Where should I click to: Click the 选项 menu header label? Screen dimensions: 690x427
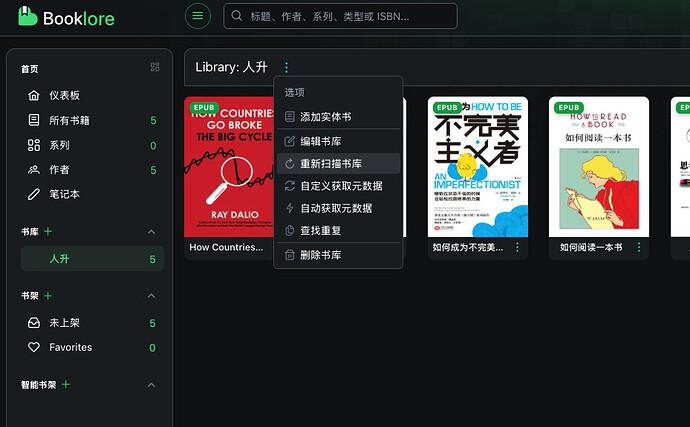coord(294,92)
